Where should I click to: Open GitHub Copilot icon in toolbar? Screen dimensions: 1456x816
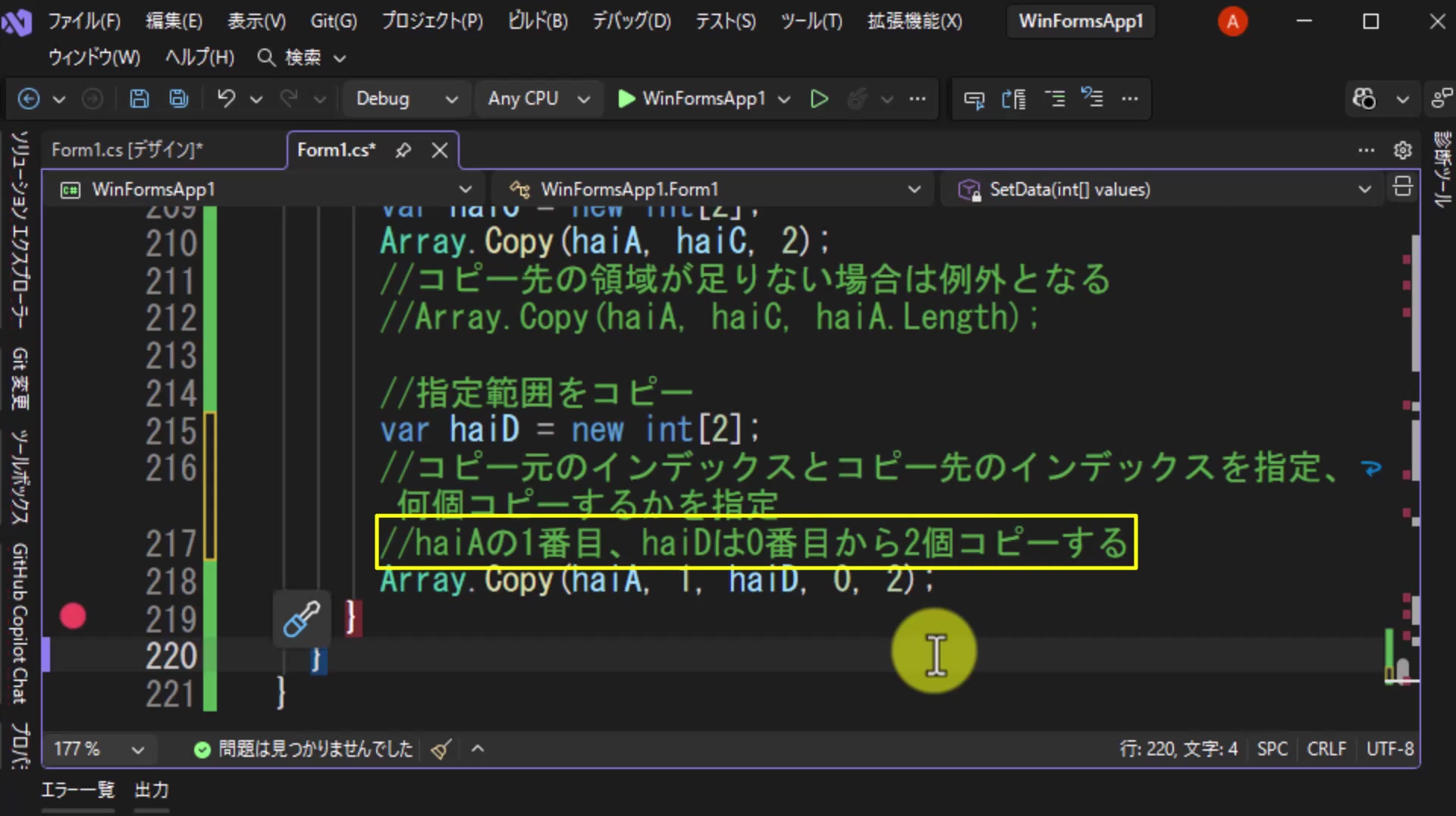[1364, 99]
